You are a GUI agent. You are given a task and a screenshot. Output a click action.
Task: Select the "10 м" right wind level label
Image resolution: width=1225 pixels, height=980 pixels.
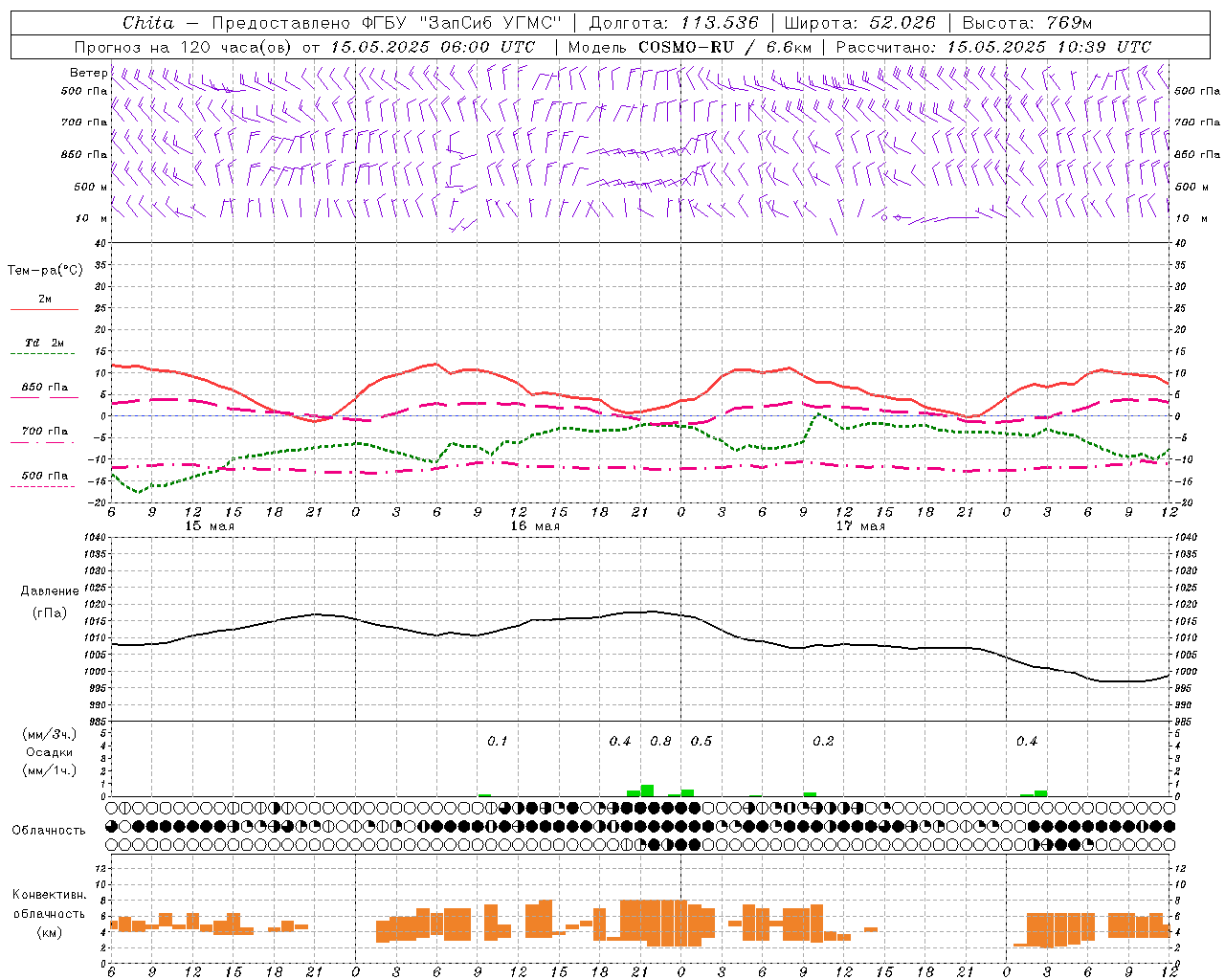[1191, 218]
